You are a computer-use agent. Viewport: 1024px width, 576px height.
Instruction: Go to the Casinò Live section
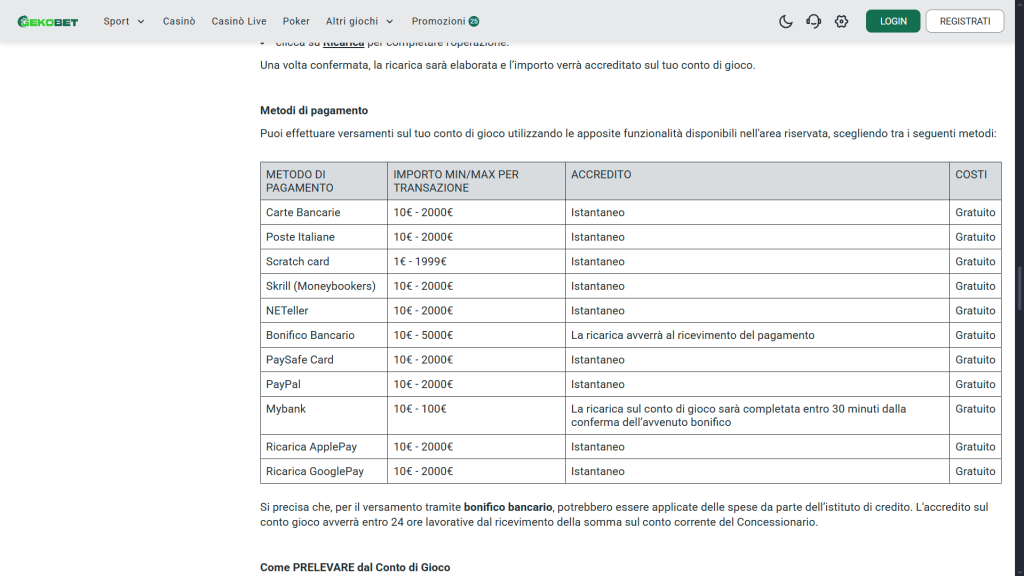(239, 21)
